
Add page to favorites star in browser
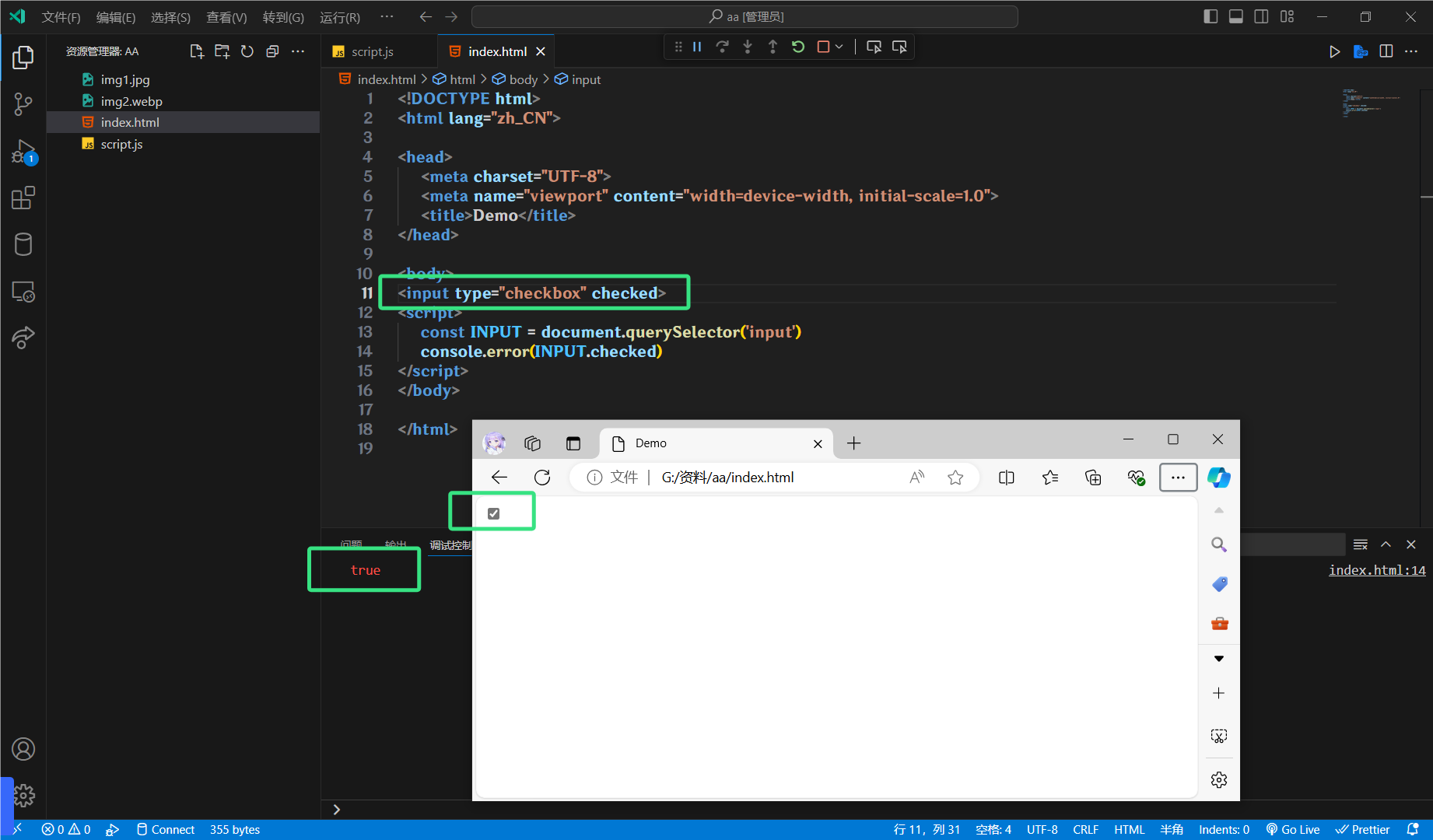coord(955,478)
